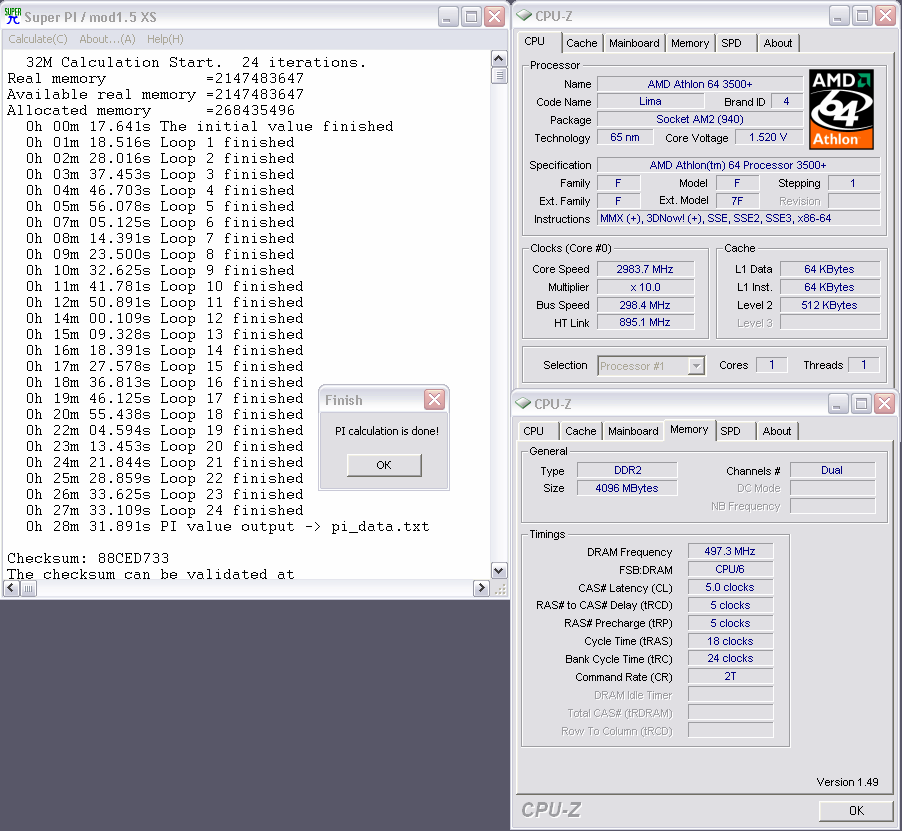Click DRAM Frequency value 497.3 MHz
This screenshot has width=902, height=831.
[730, 551]
